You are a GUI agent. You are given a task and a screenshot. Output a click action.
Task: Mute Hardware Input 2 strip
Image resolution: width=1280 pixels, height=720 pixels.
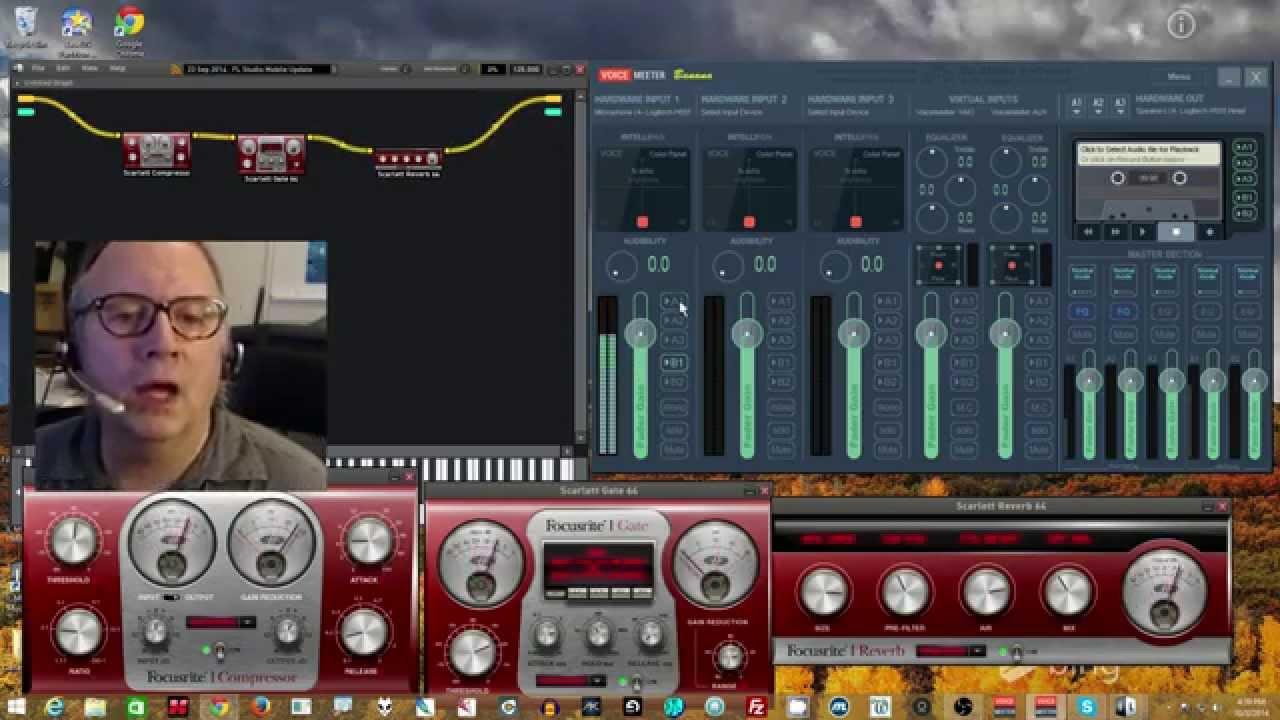pyautogui.click(x=781, y=450)
